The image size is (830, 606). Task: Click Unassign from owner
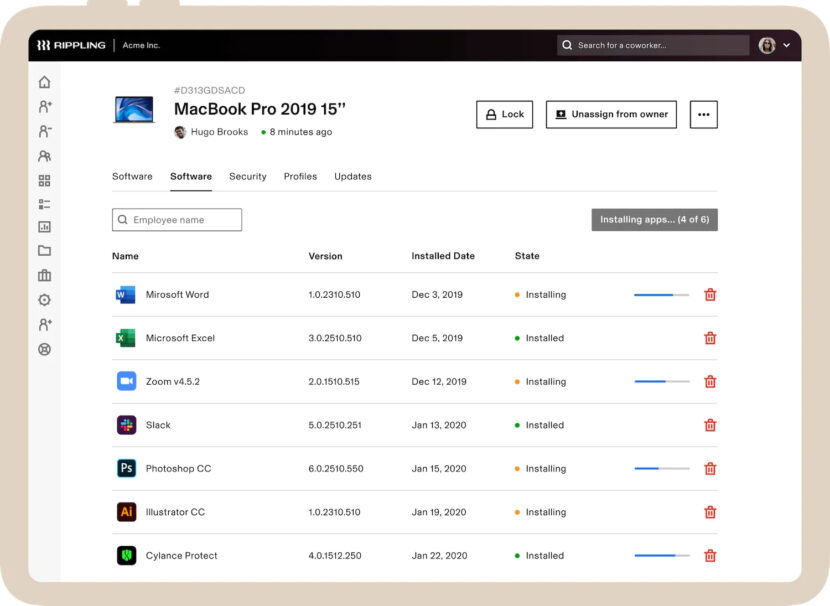coord(610,114)
